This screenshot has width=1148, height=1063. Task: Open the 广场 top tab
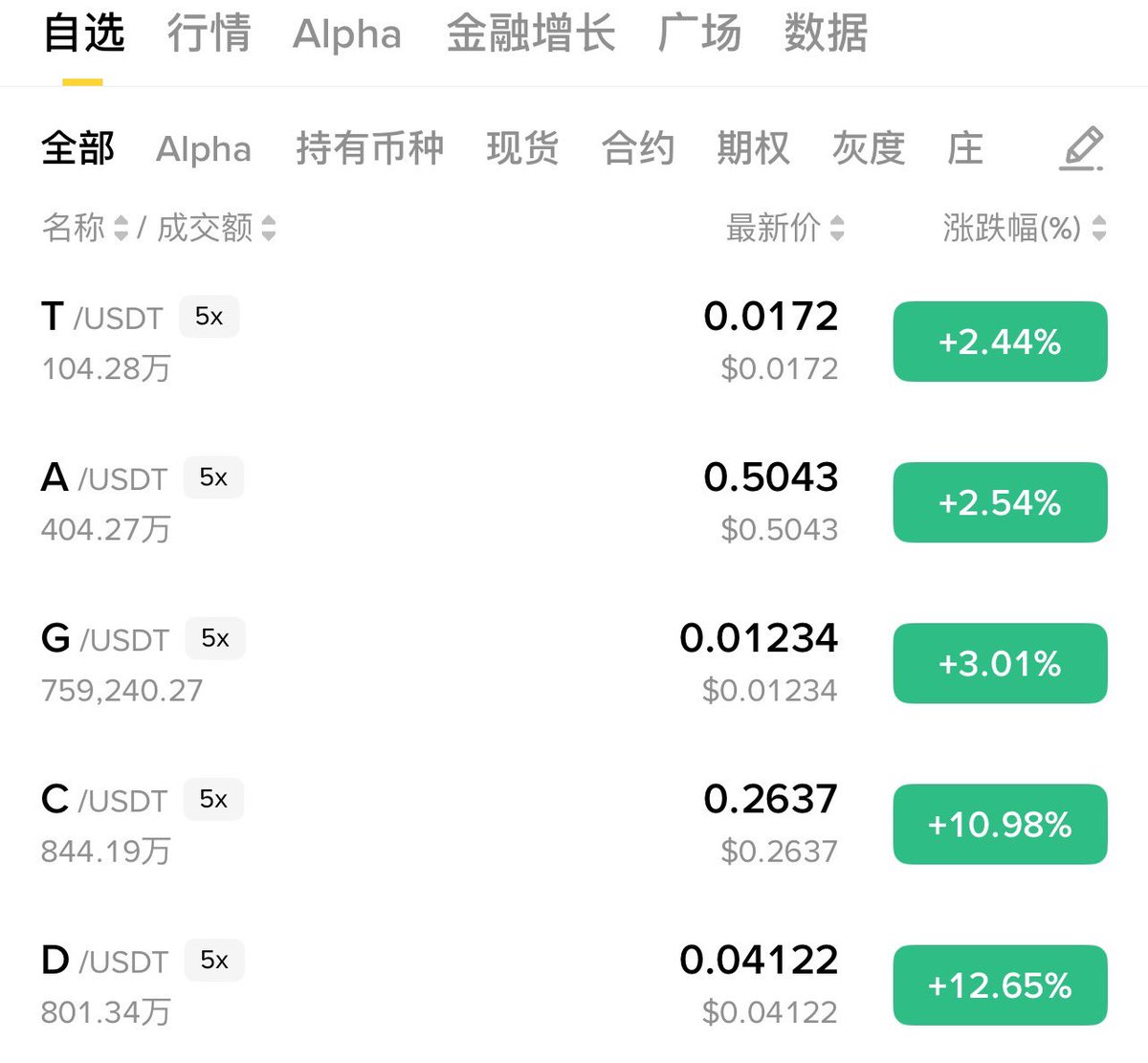699,33
